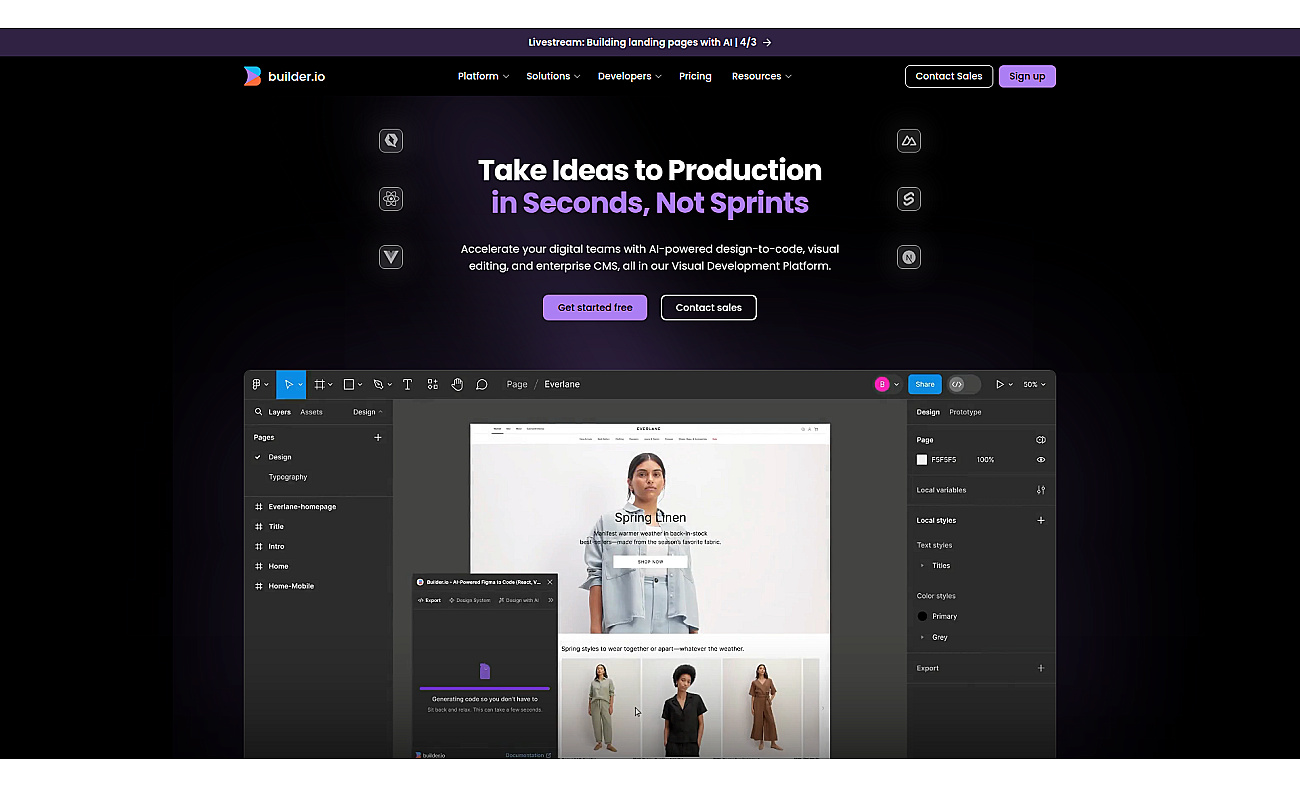Toggle page background visibility eye icon

click(1041, 460)
